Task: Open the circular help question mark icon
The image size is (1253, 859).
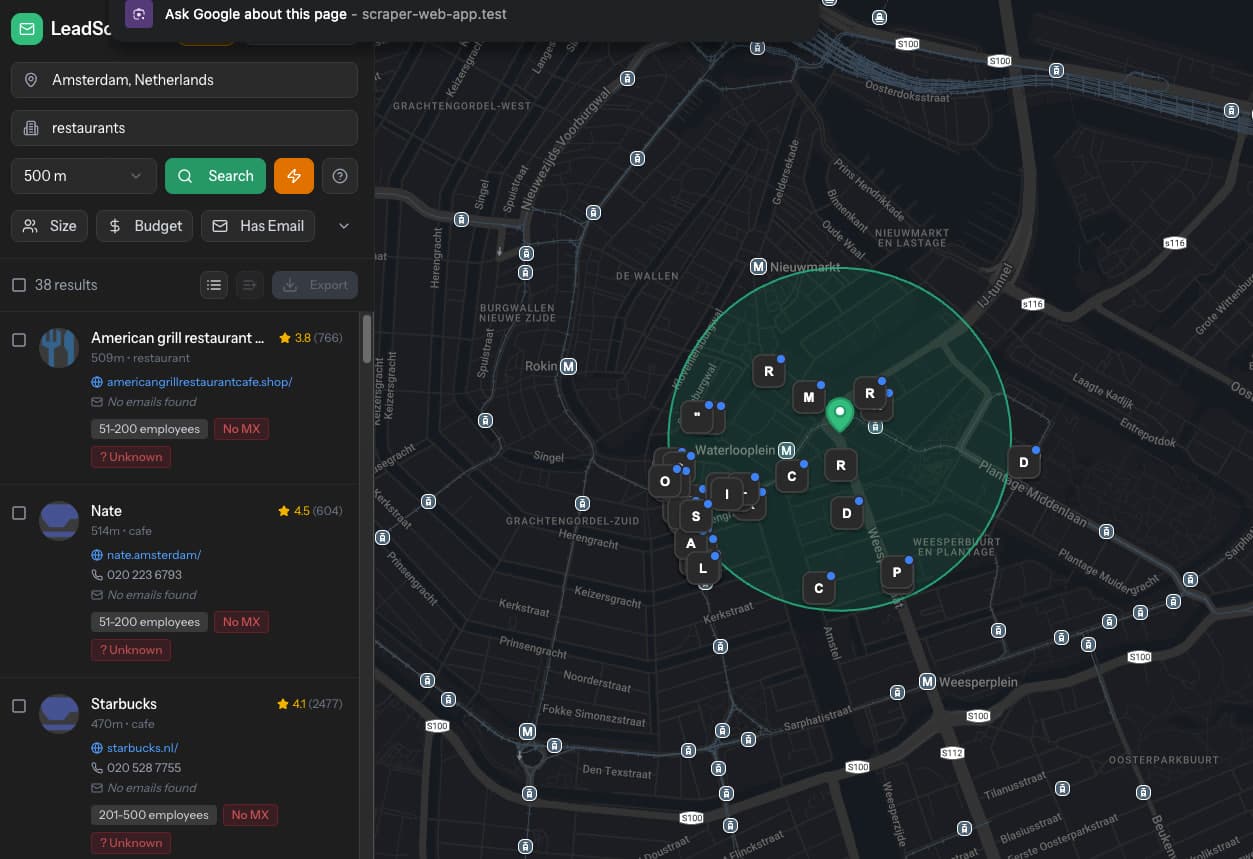Action: pyautogui.click(x=339, y=175)
